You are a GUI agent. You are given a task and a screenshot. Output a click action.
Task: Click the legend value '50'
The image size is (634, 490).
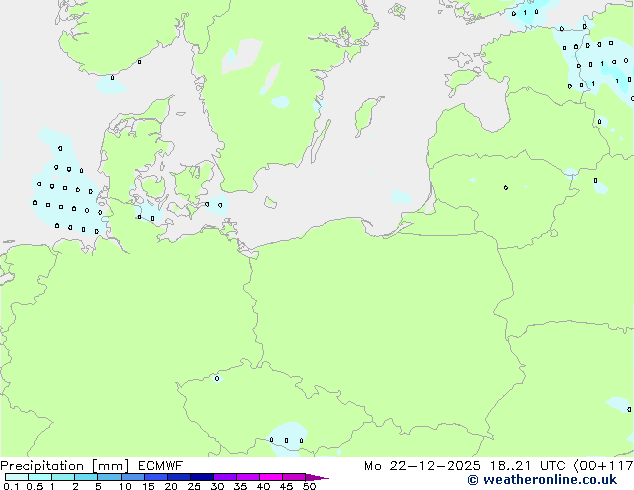click(x=309, y=486)
